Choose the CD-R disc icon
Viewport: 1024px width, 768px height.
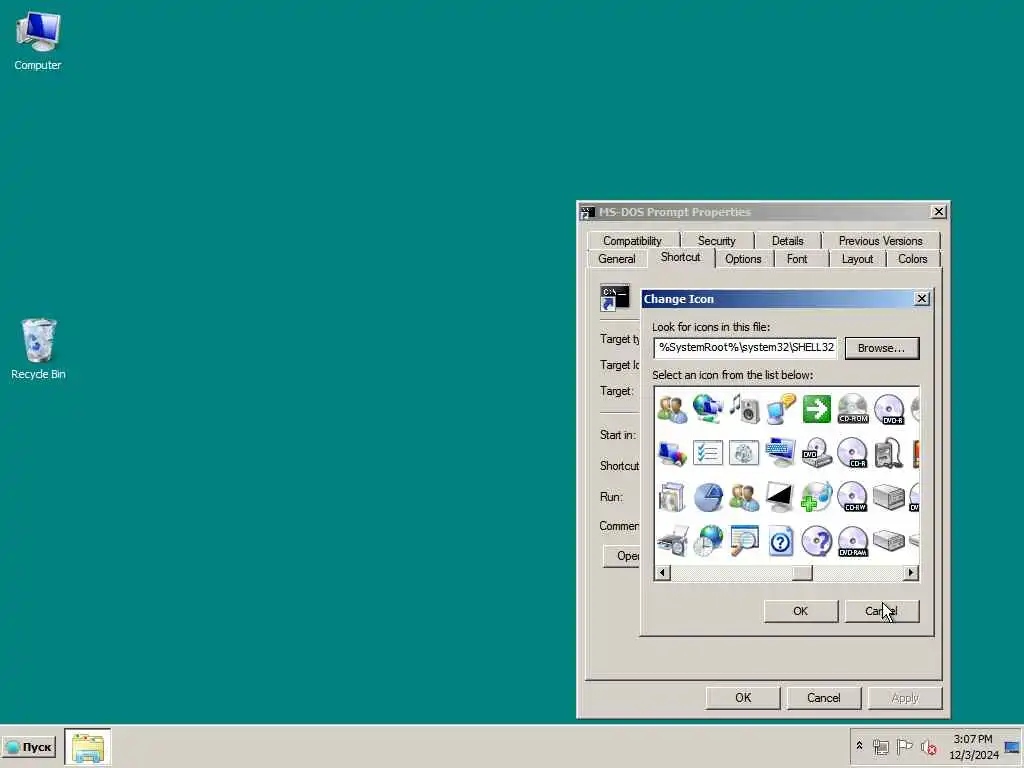click(852, 453)
